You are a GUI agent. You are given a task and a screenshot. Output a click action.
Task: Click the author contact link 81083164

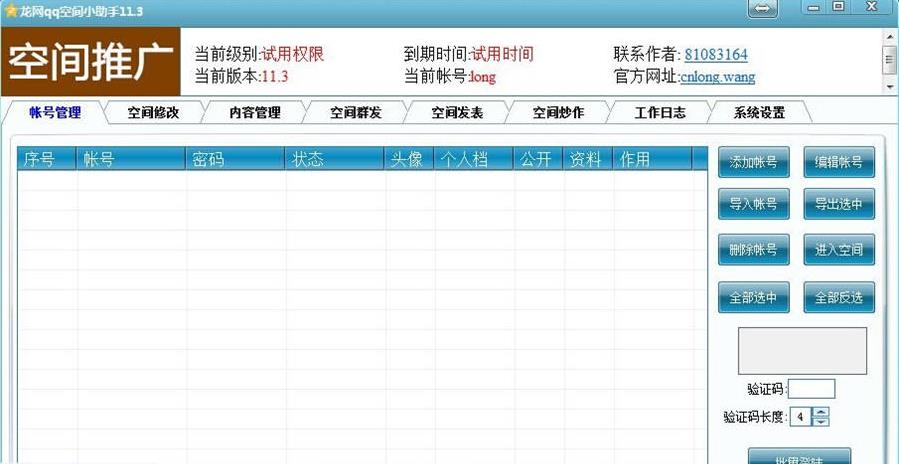coord(715,55)
